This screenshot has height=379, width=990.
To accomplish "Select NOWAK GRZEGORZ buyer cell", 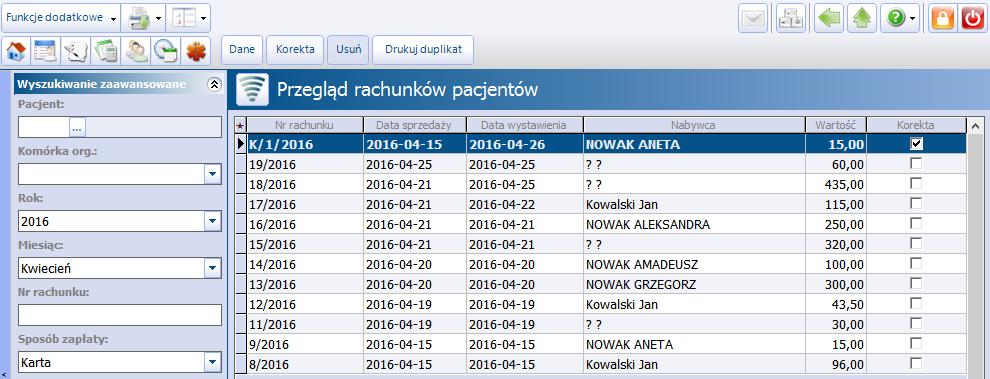I will click(x=694, y=285).
